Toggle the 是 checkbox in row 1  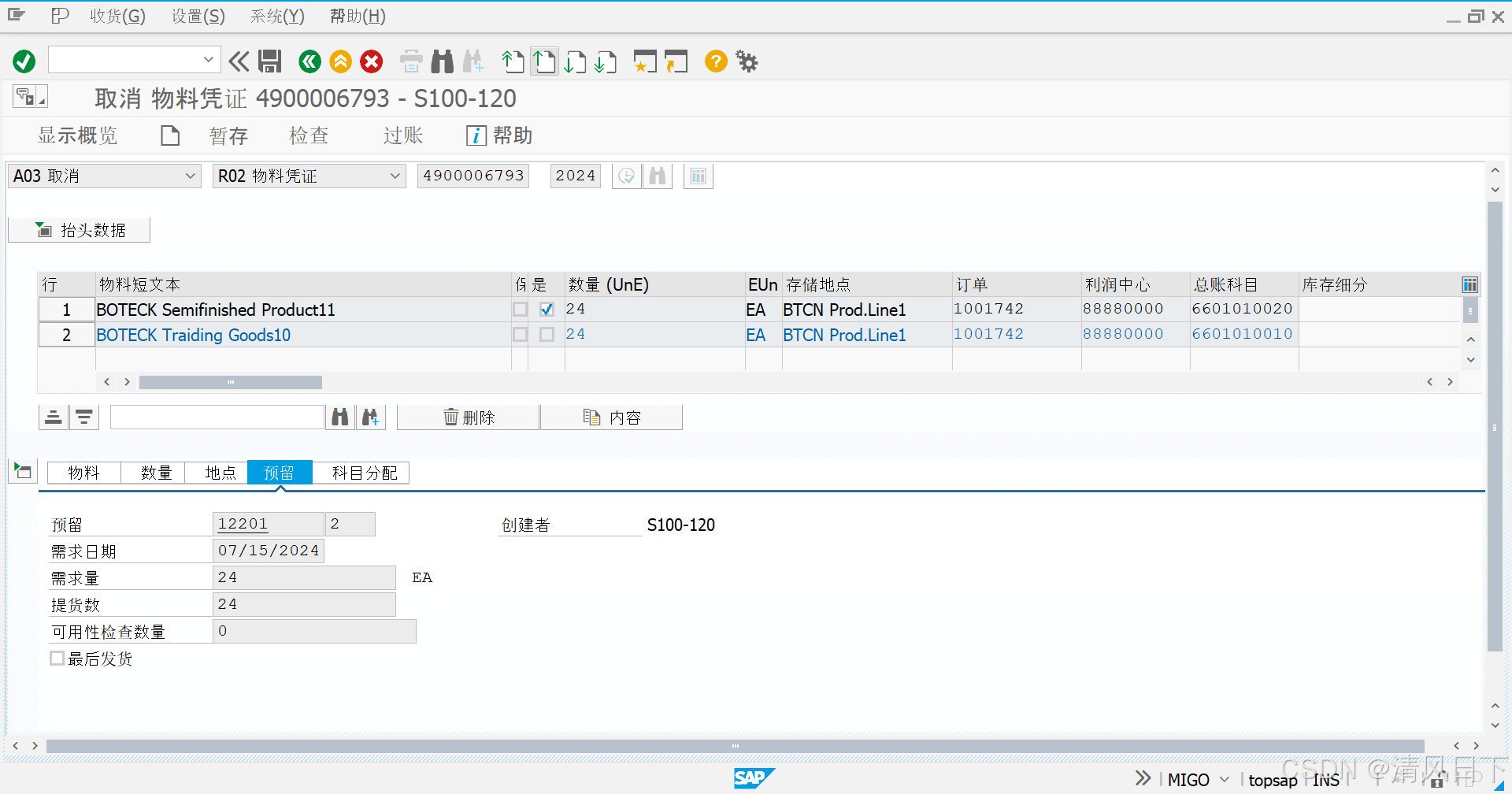tap(547, 310)
